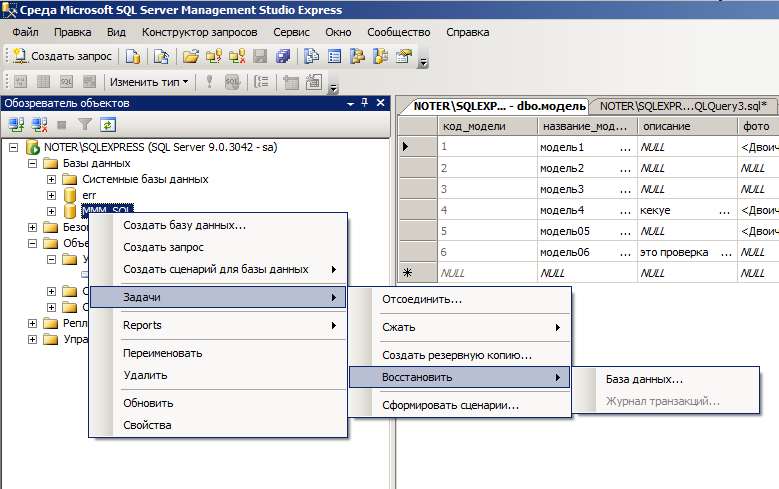The height and width of the screenshot is (489, 779).
Task: Choose Свойства from the context menu
Action: [x=218, y=425]
